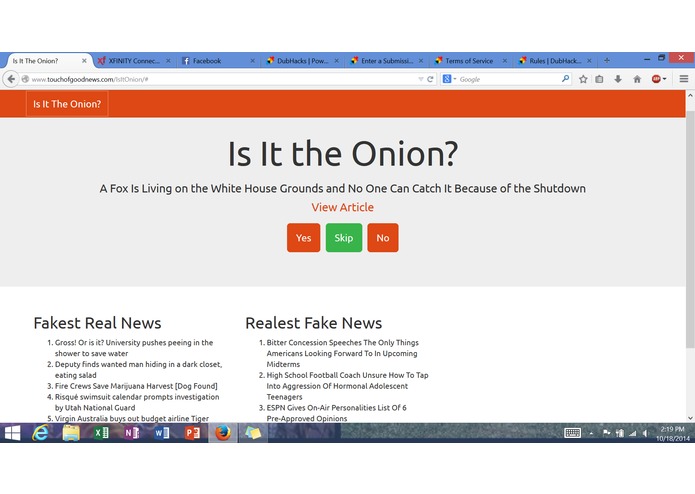This screenshot has height=494, width=695.
Task: Switch to the Enter a Submission tab
Action: tap(387, 61)
